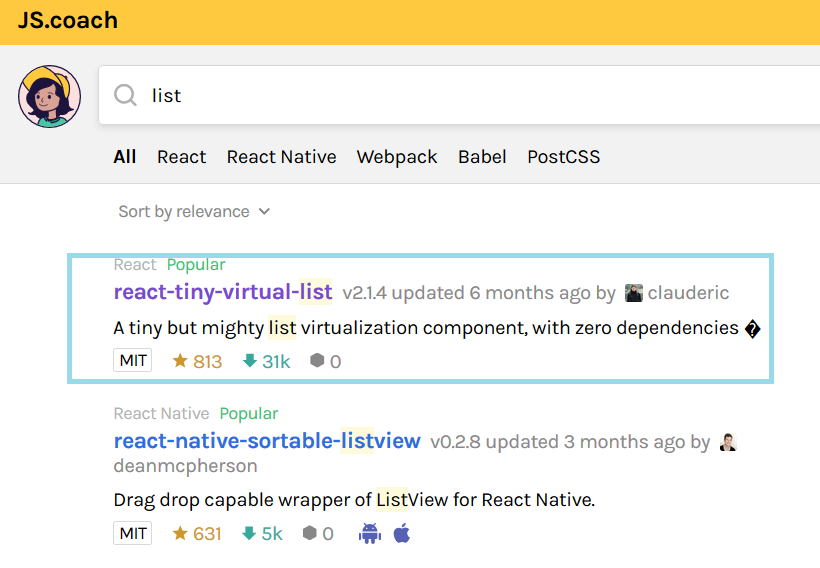820x568 pixels.
Task: Switch to the PostCSS tab
Action: coord(563,157)
